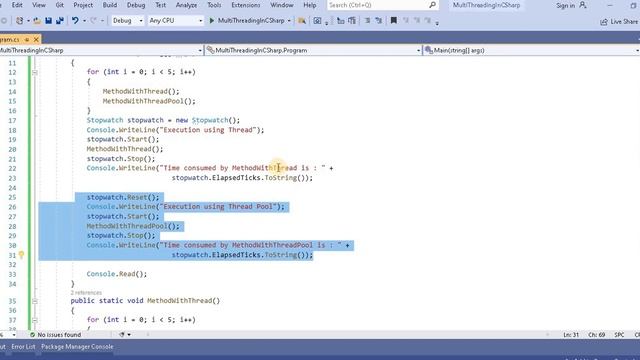Image resolution: width=640 pixels, height=360 pixels.
Task: Open the Test menu
Action: point(160,5)
